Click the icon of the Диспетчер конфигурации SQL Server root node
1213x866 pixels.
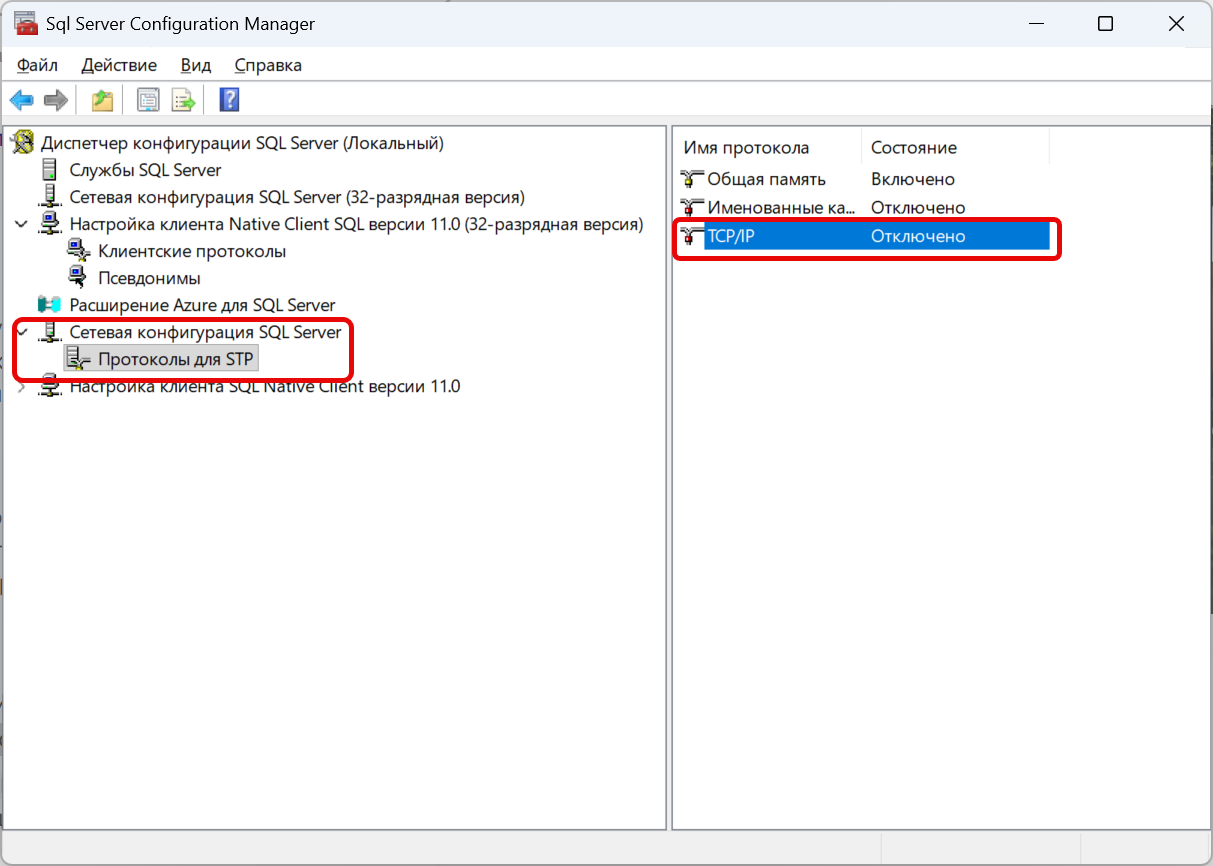click(23, 143)
